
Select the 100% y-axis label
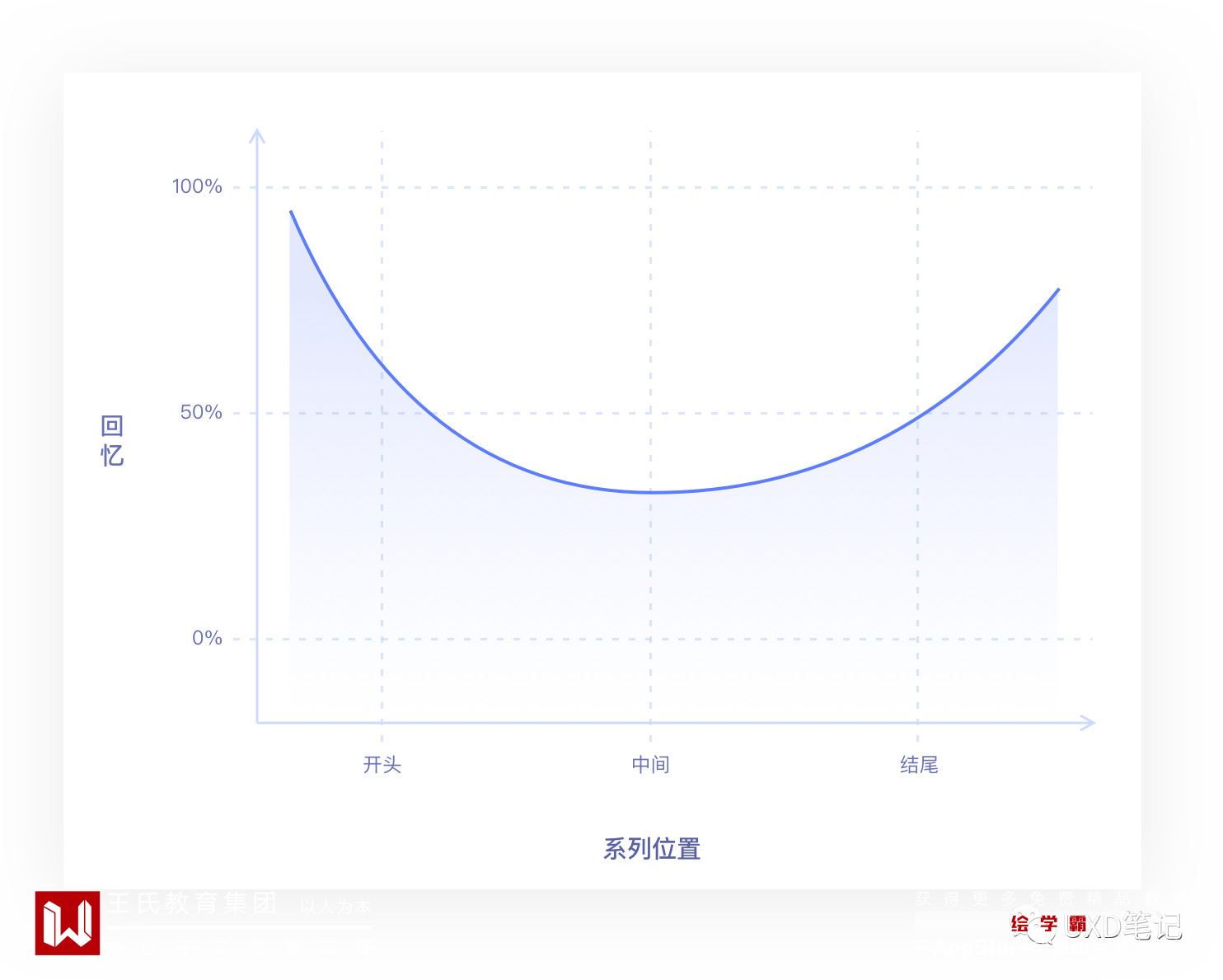coord(197,187)
